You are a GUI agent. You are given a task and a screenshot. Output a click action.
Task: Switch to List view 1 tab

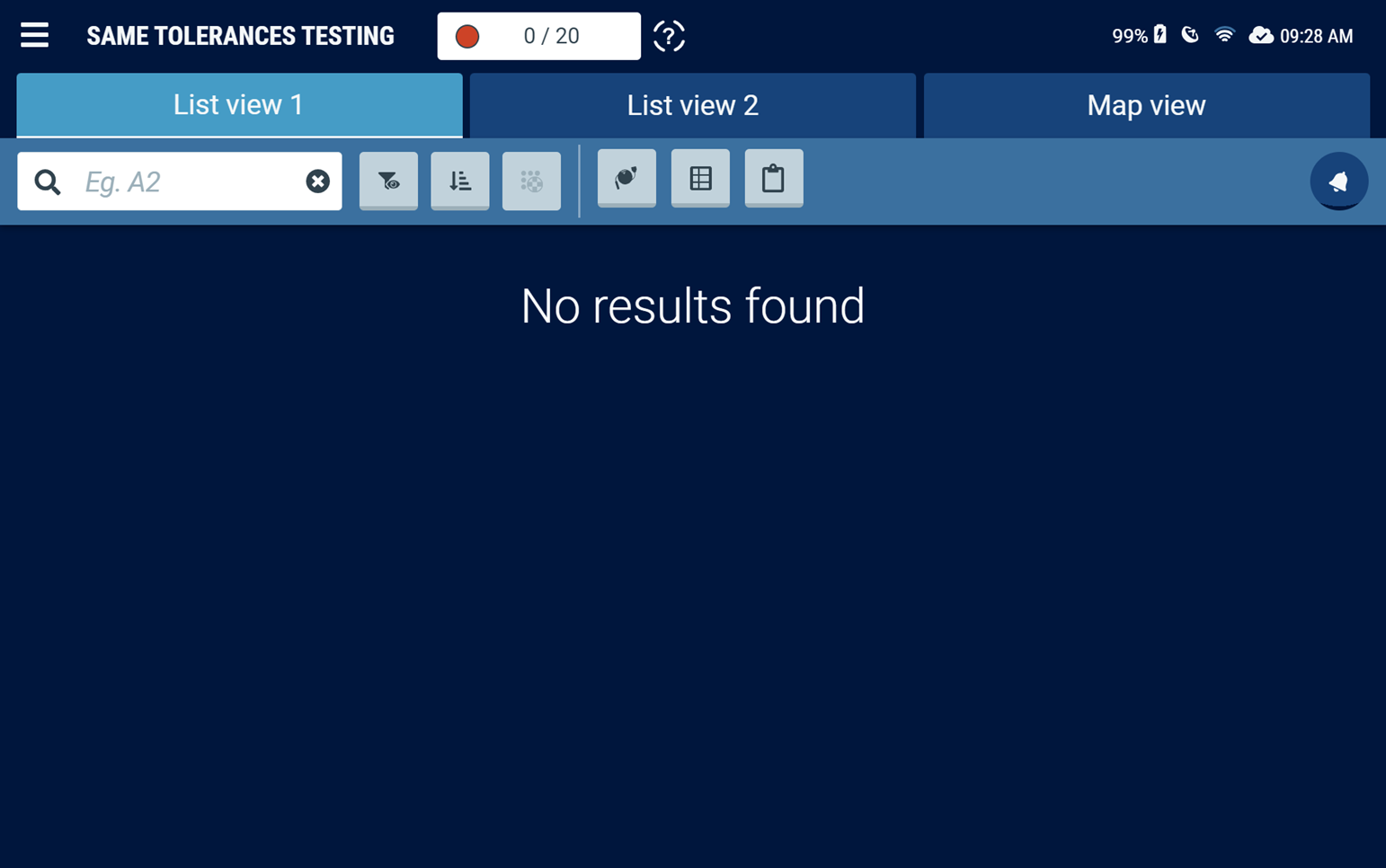[239, 105]
